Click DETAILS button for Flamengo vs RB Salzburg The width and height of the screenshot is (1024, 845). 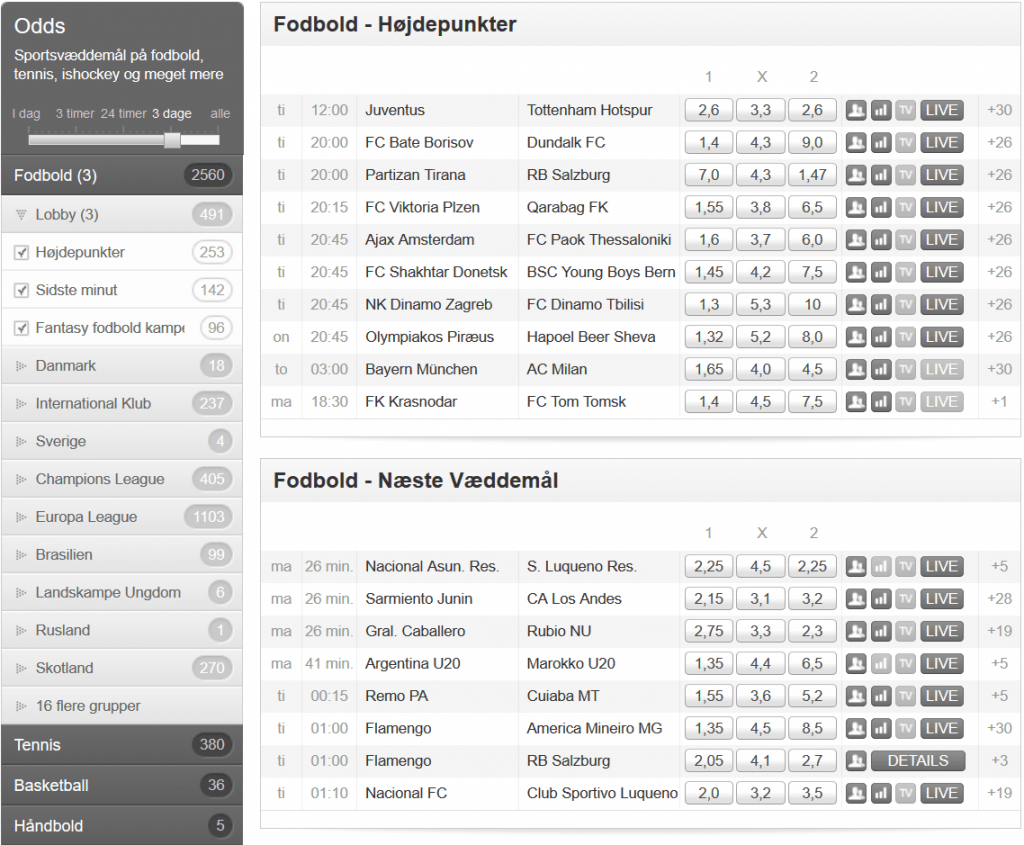917,761
